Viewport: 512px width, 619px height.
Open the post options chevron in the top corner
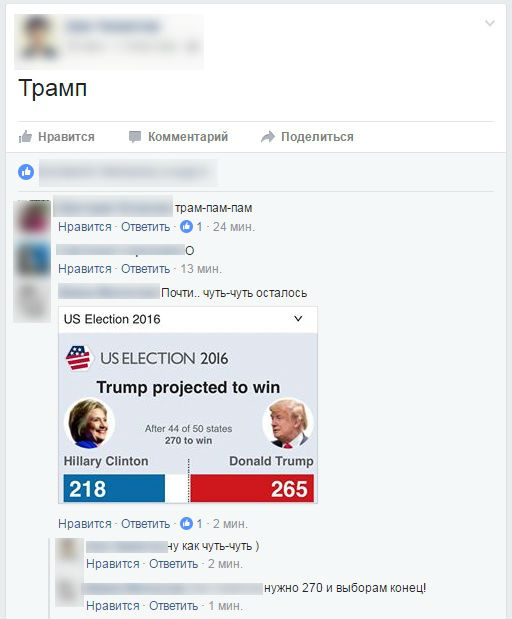pos(489,23)
